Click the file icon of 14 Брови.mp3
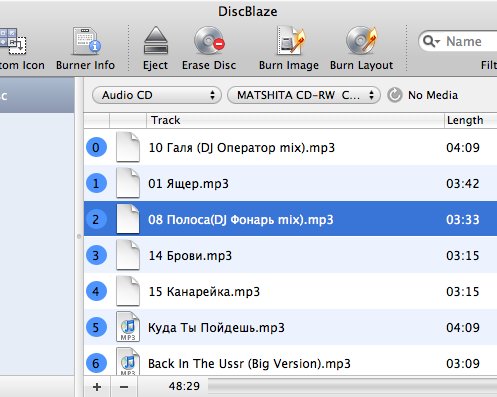This screenshot has width=497, height=397. point(128,255)
